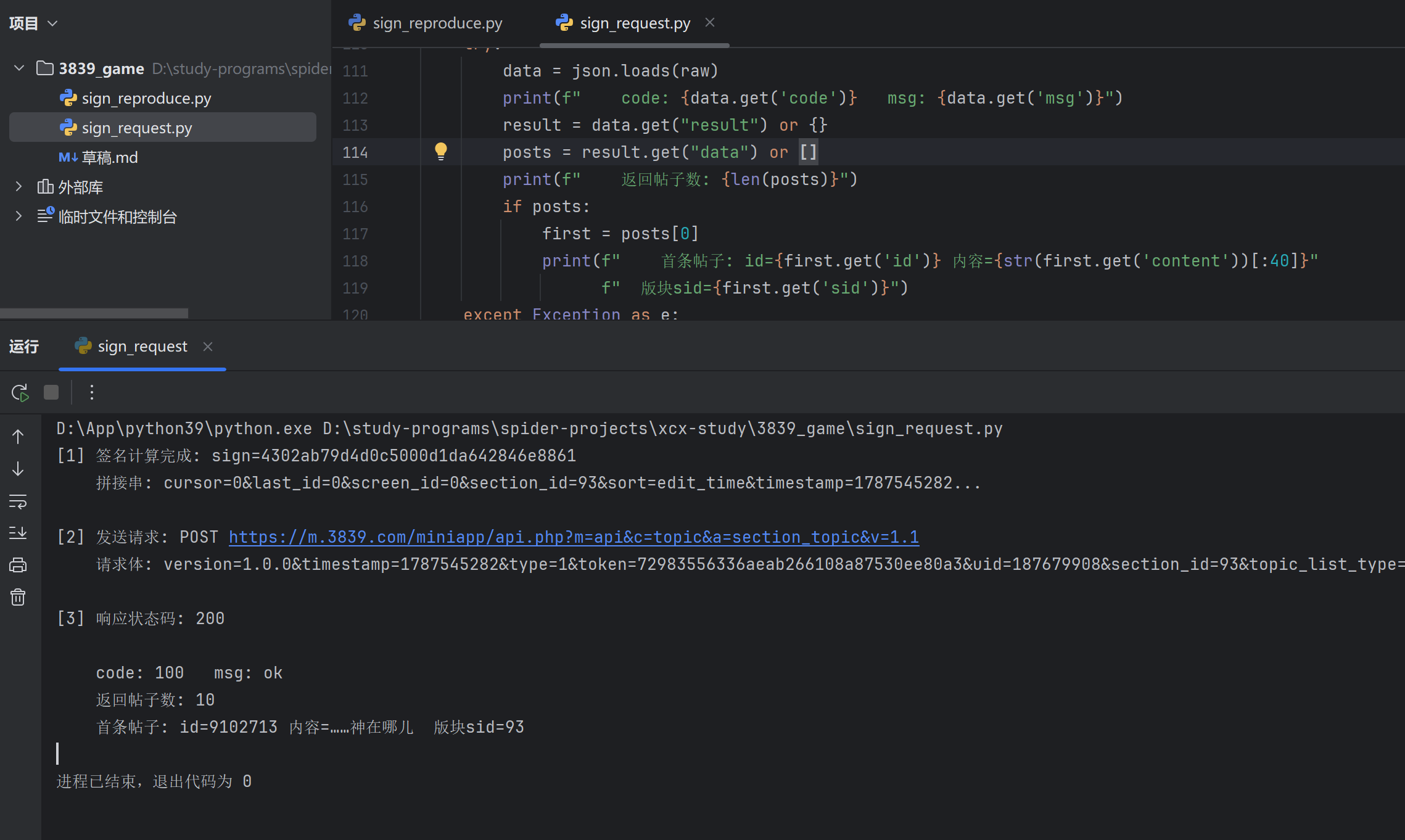
Task: Click the print console output icon
Action: [18, 565]
